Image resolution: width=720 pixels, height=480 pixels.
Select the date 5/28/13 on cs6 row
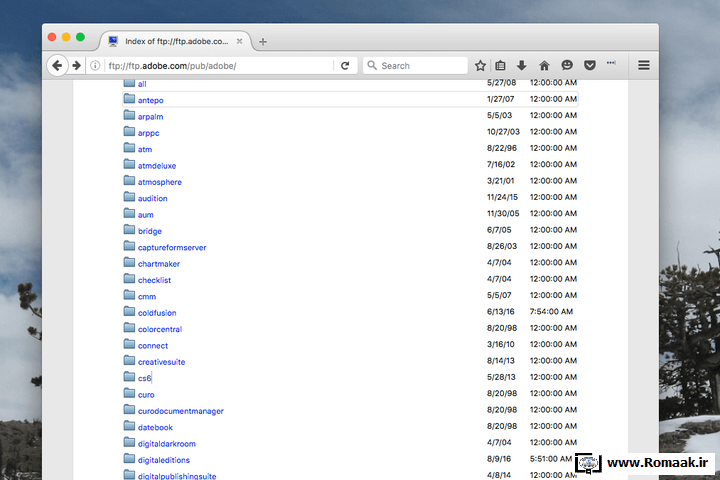pos(501,377)
